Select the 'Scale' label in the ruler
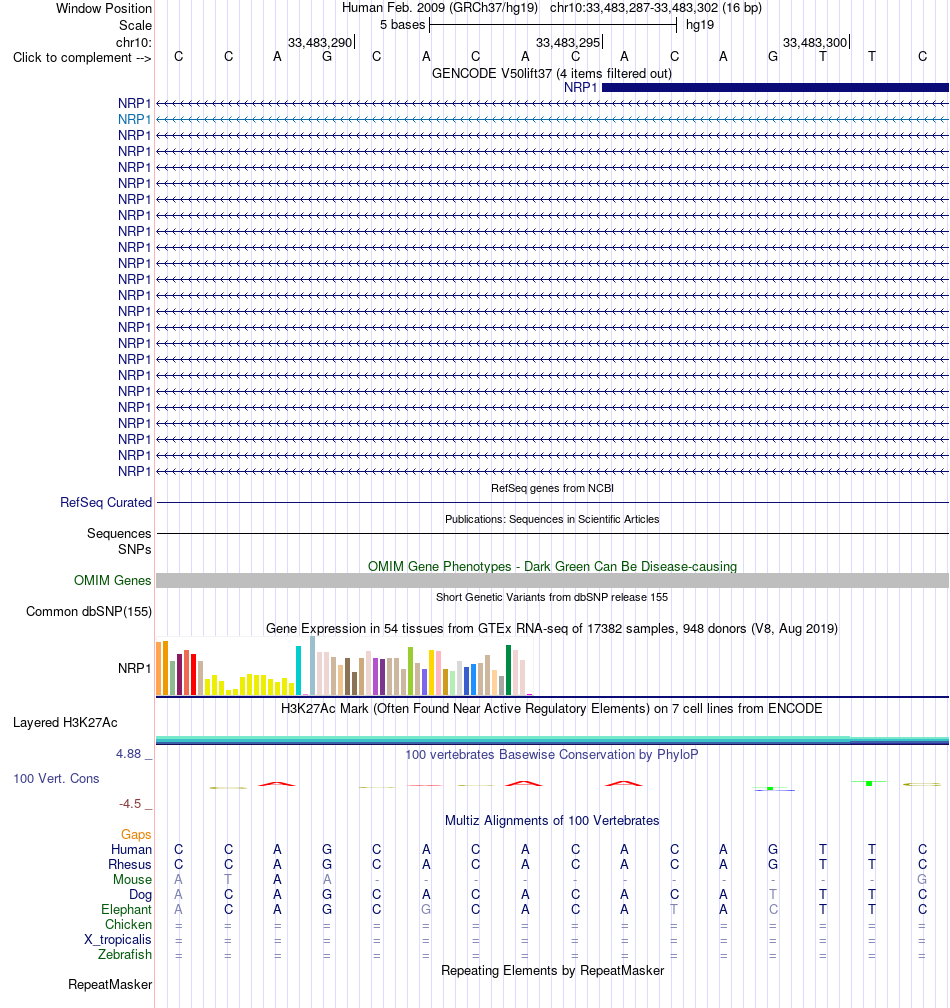Screen dimensions: 950x1008 coord(135,25)
